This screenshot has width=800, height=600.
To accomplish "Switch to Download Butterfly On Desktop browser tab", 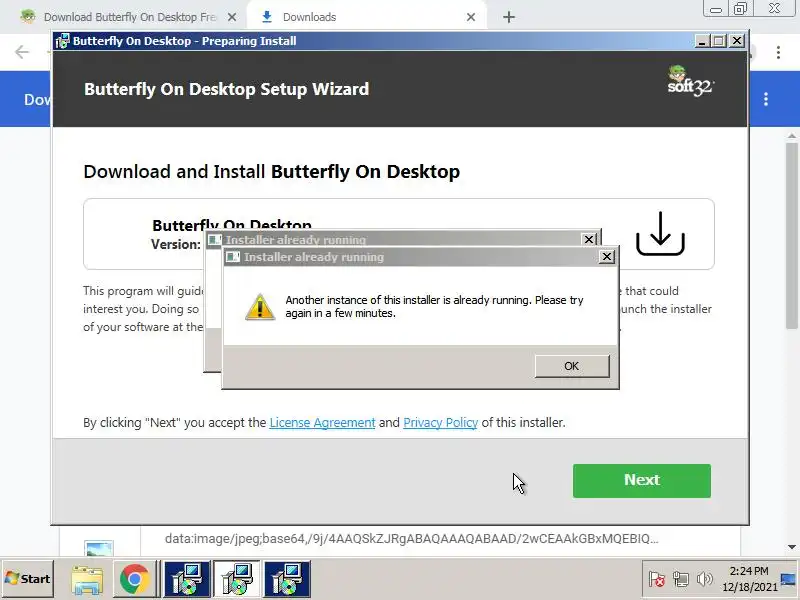I will (x=129, y=17).
